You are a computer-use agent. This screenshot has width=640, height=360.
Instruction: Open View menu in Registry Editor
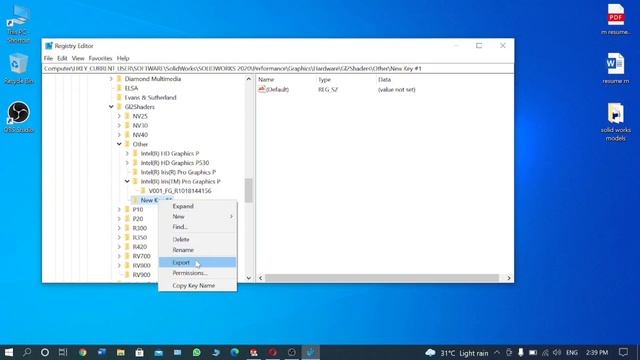pyautogui.click(x=78, y=58)
